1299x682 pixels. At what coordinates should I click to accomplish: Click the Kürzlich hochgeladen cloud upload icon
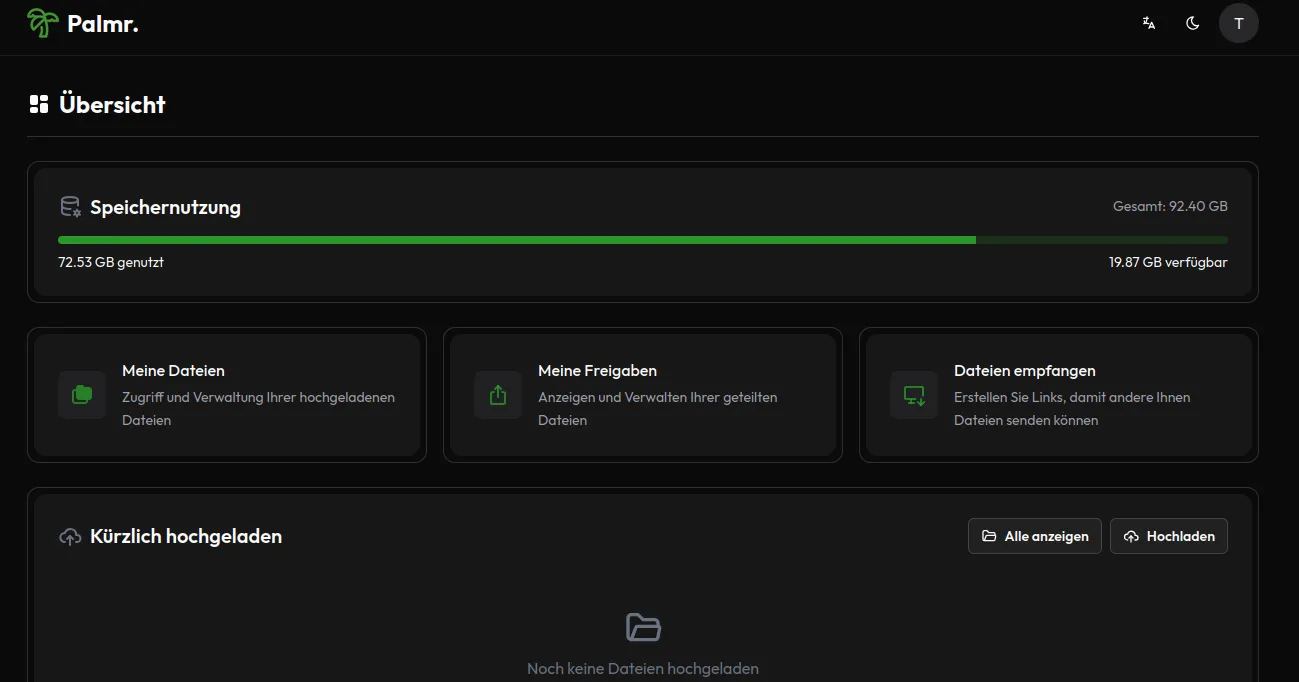[69, 536]
